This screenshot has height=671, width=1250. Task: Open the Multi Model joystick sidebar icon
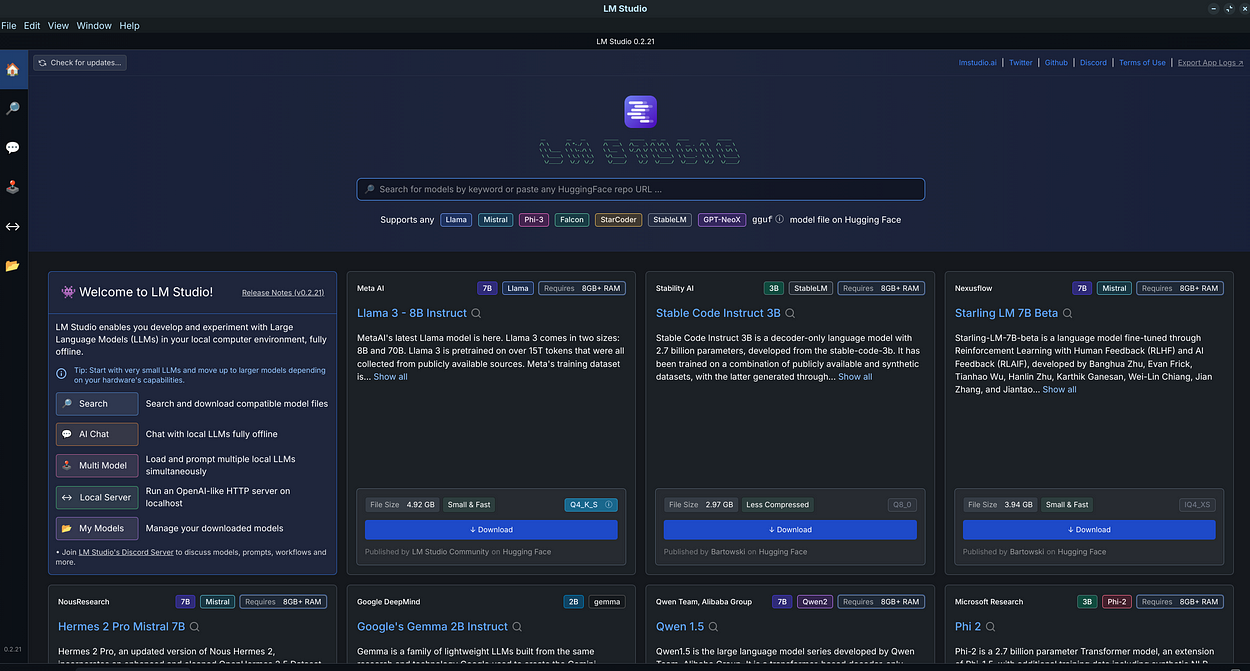(x=12, y=186)
